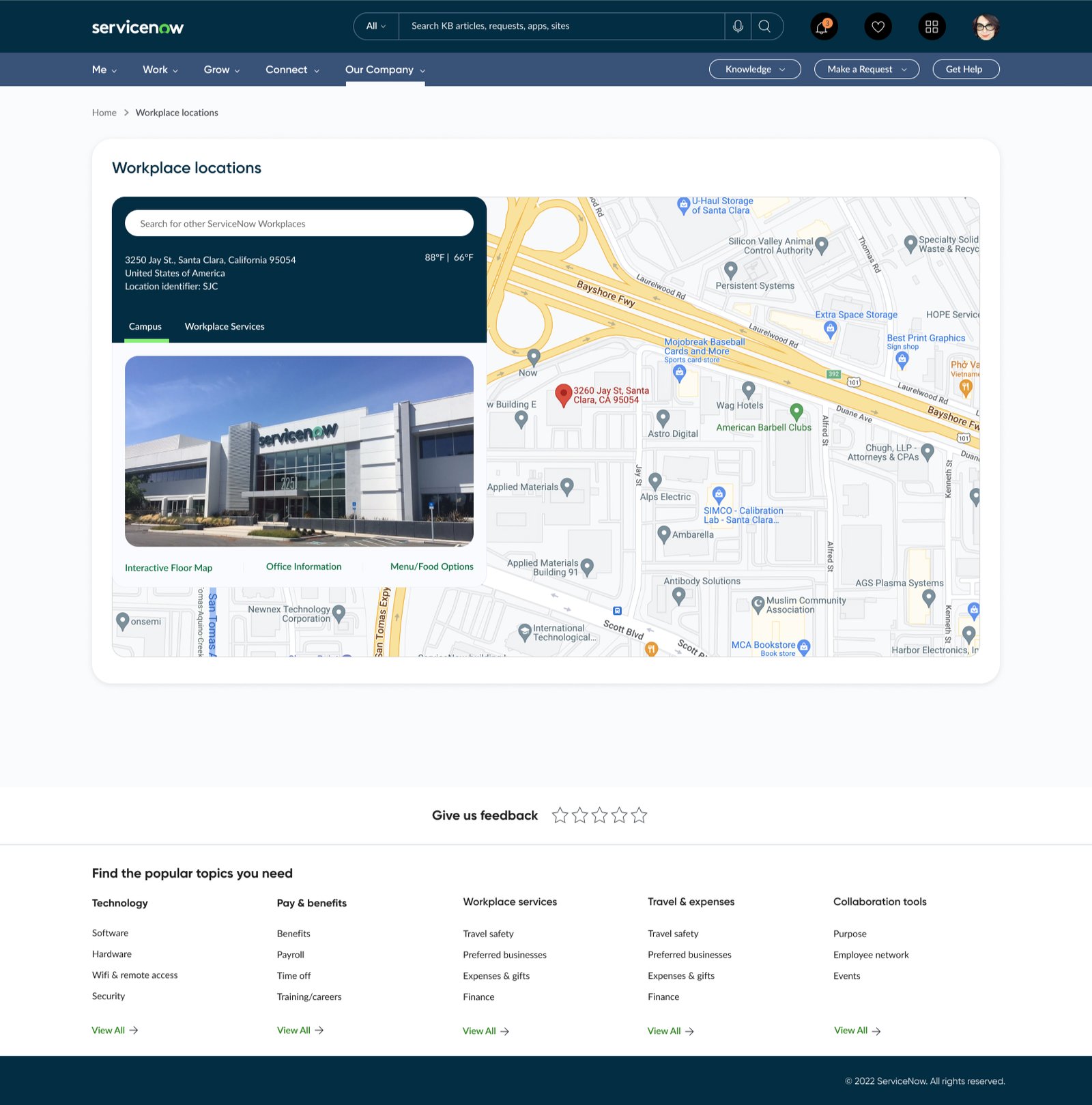Click the ServiceNow building photo
Image resolution: width=1092 pixels, height=1105 pixels.
[x=299, y=451]
